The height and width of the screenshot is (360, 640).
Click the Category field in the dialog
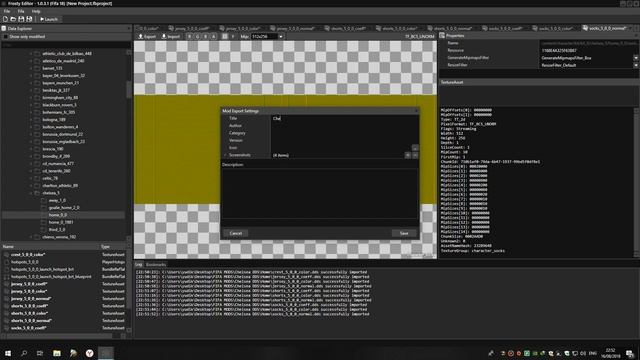coord(345,133)
